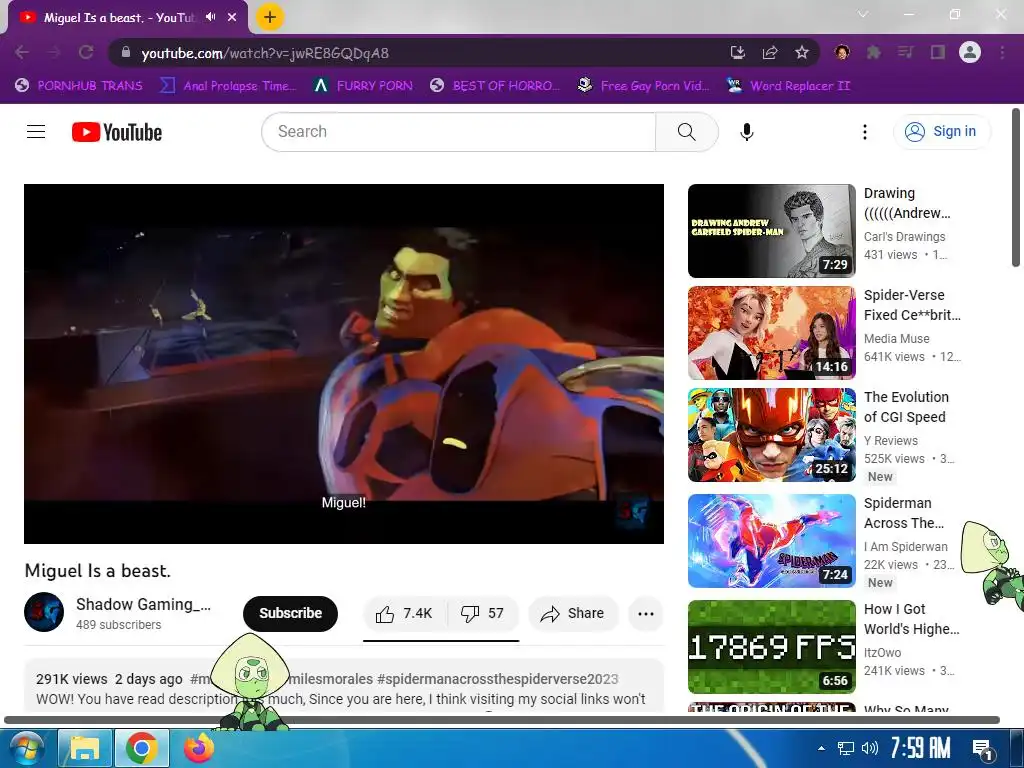Click title 'The Evolution of CGI Speed'
The height and width of the screenshot is (768, 1024).
(906, 407)
